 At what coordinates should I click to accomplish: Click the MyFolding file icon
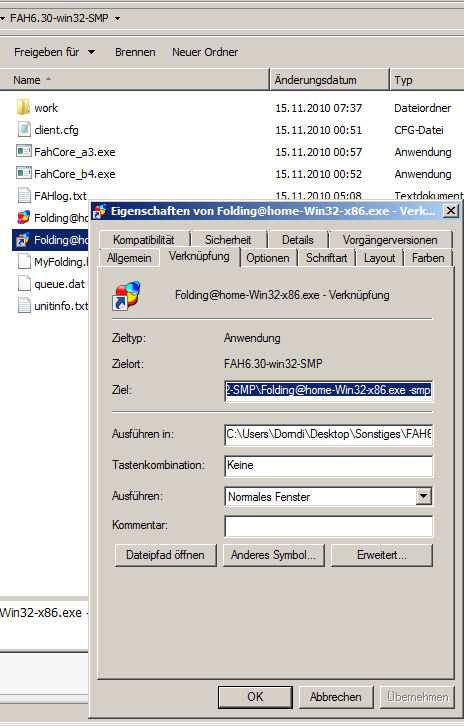24,262
